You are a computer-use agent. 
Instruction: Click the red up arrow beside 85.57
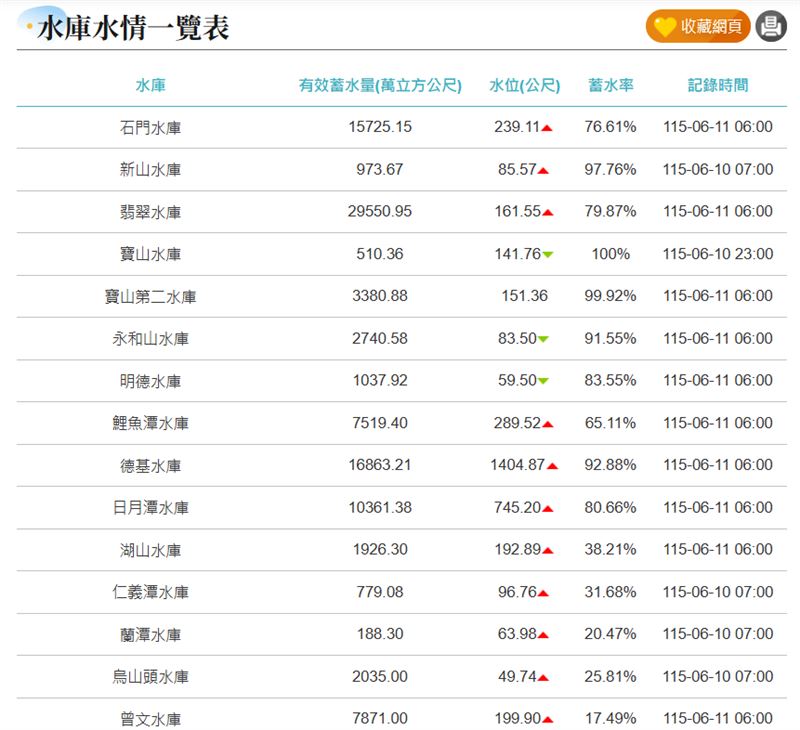(543, 170)
